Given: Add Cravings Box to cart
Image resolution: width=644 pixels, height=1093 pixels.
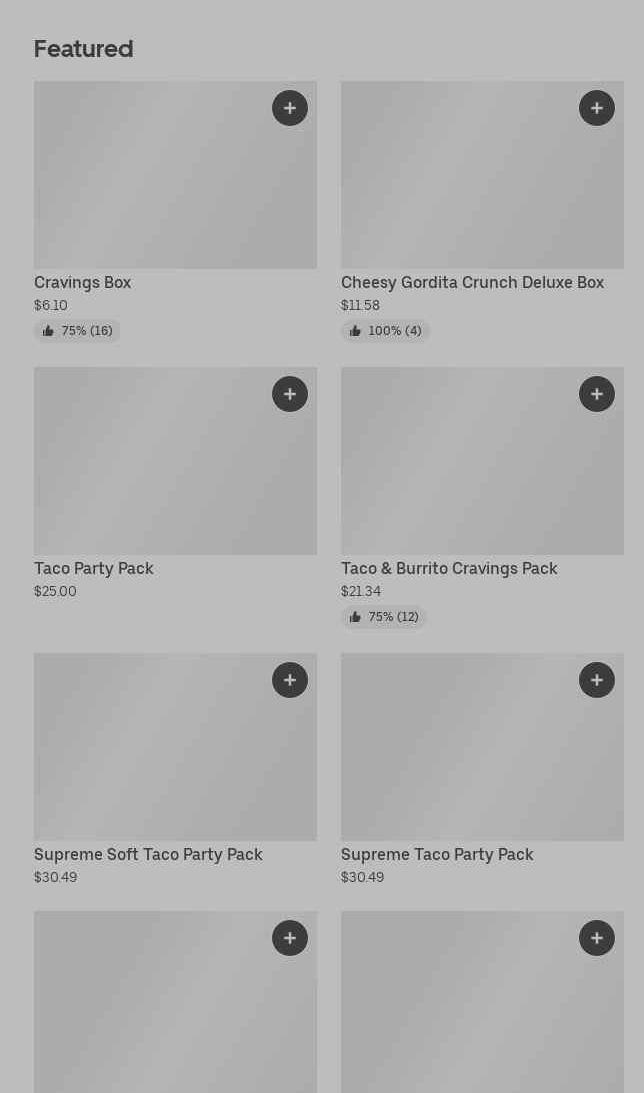Looking at the screenshot, I should pyautogui.click(x=290, y=108).
